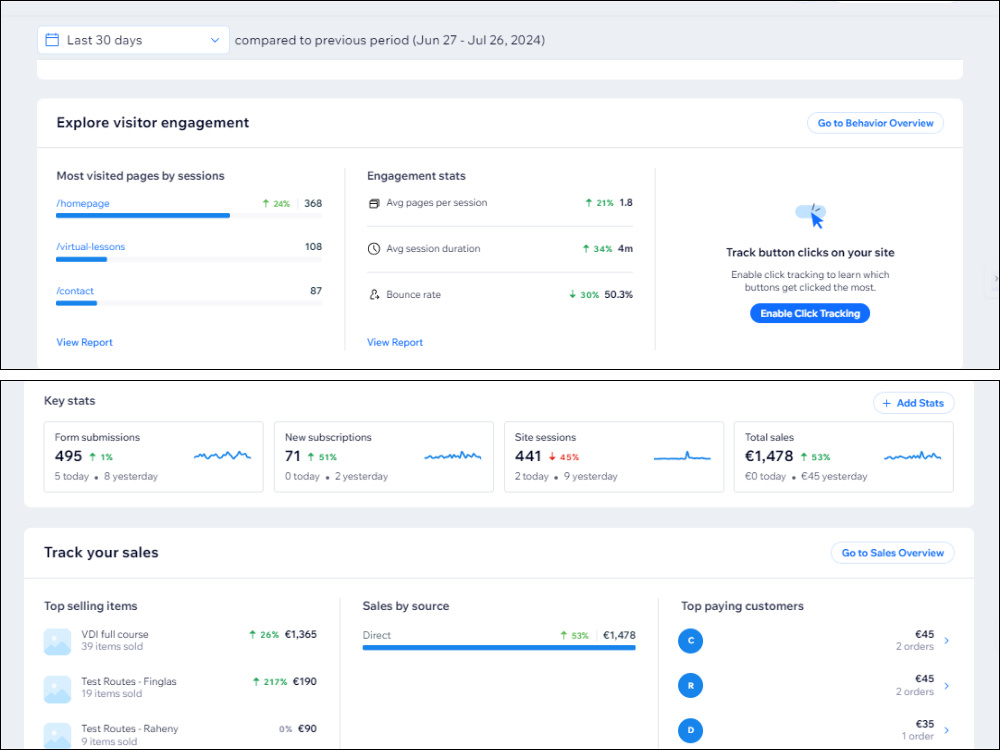The width and height of the screenshot is (1000, 750).
Task: Click the Direct source label
Action: (x=377, y=635)
